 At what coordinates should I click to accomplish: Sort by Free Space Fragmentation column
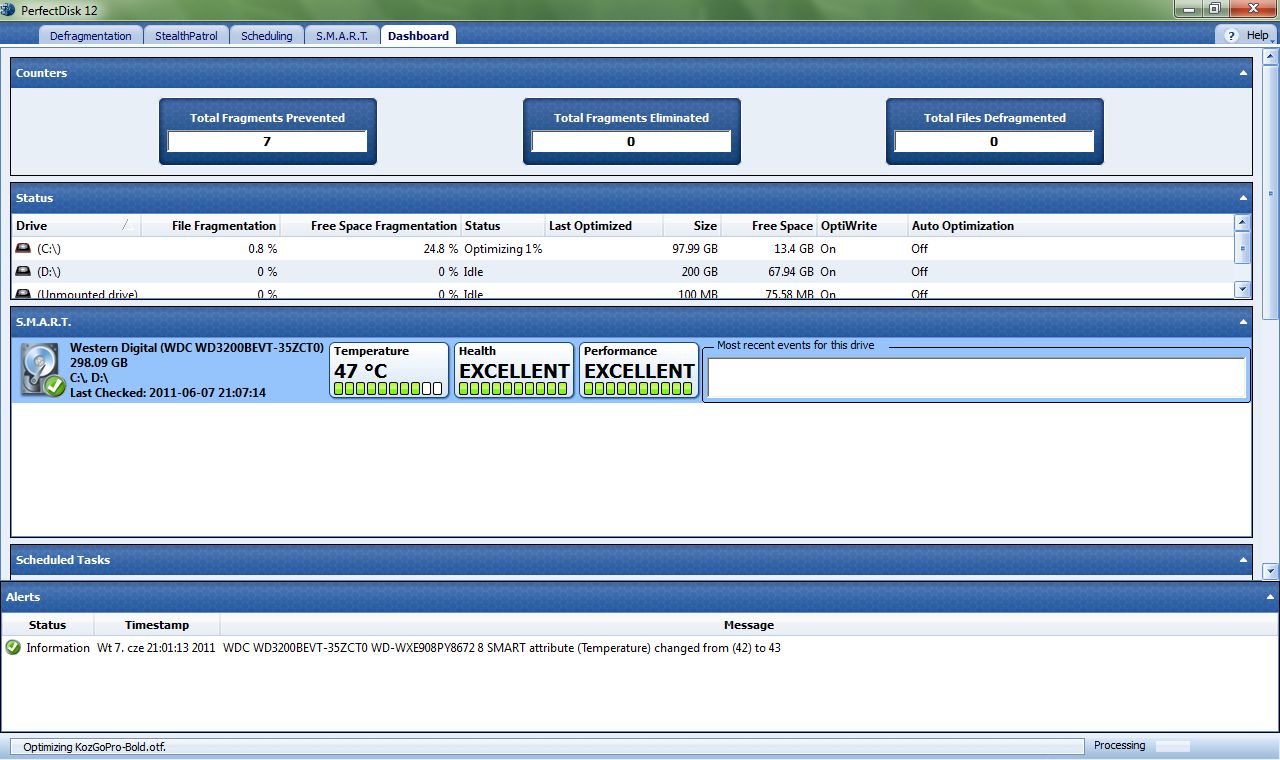(x=371, y=226)
